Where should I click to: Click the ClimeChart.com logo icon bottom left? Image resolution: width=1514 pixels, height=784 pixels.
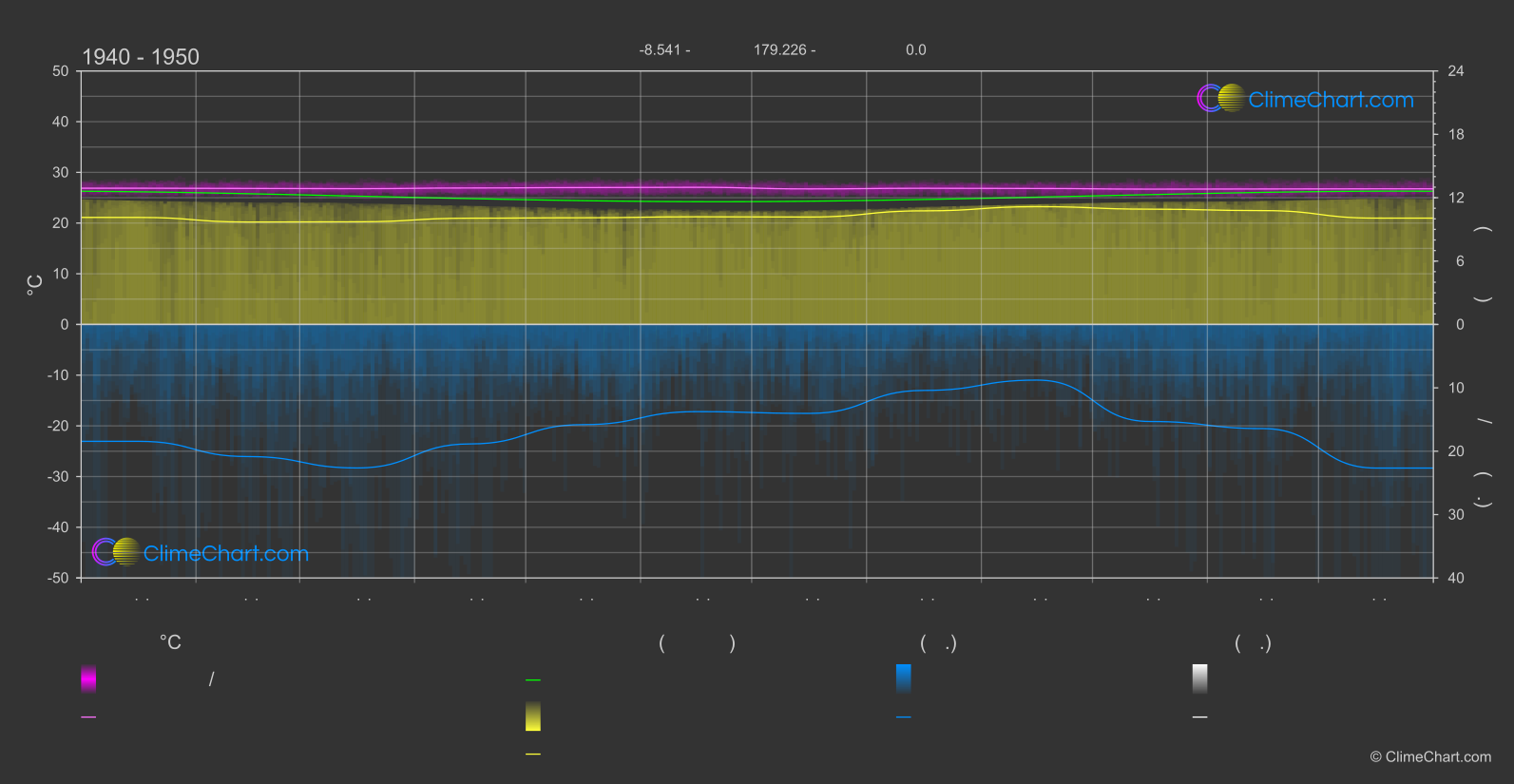point(116,552)
